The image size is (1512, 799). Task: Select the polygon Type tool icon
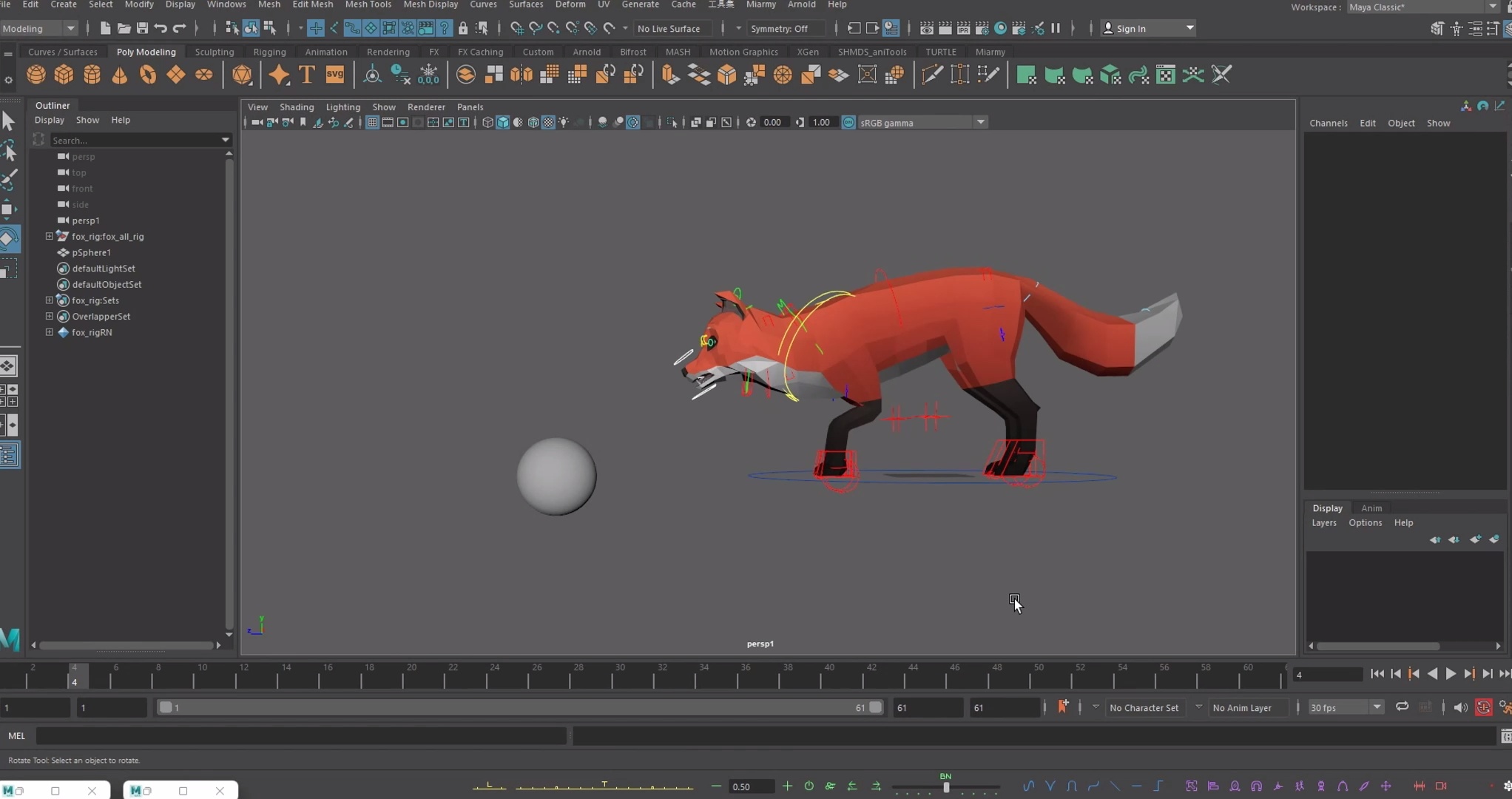tap(307, 75)
